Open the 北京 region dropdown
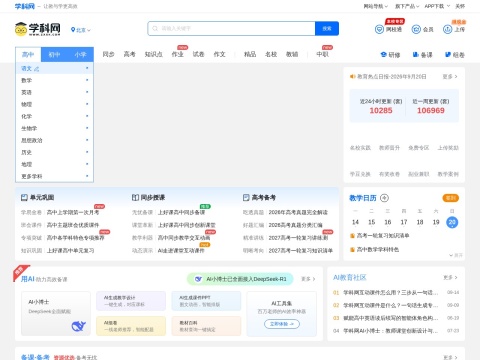The width and height of the screenshot is (480, 360). [x=81, y=30]
